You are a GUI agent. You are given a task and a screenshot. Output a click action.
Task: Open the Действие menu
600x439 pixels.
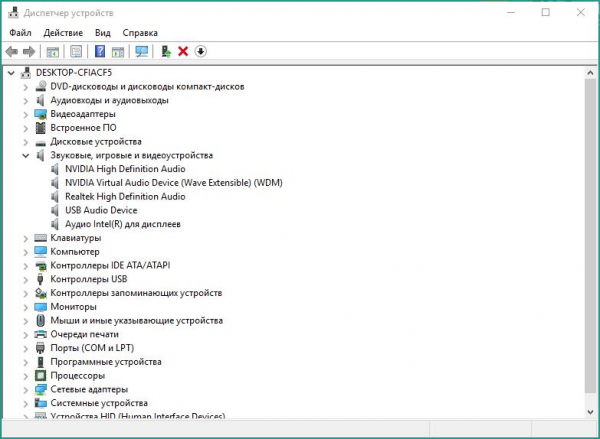[x=63, y=33]
